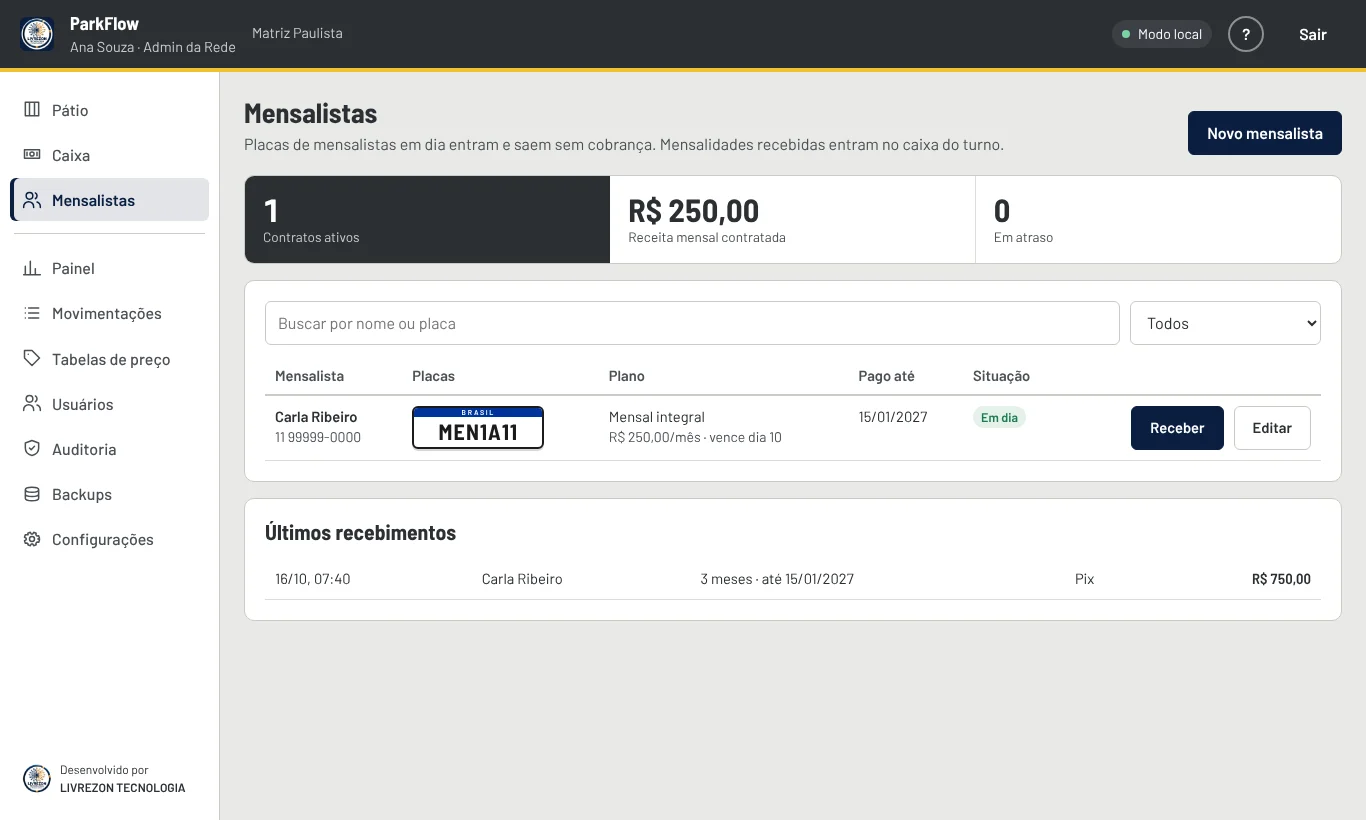Click the Auditoria shield icon
1366x820 pixels.
(32, 449)
